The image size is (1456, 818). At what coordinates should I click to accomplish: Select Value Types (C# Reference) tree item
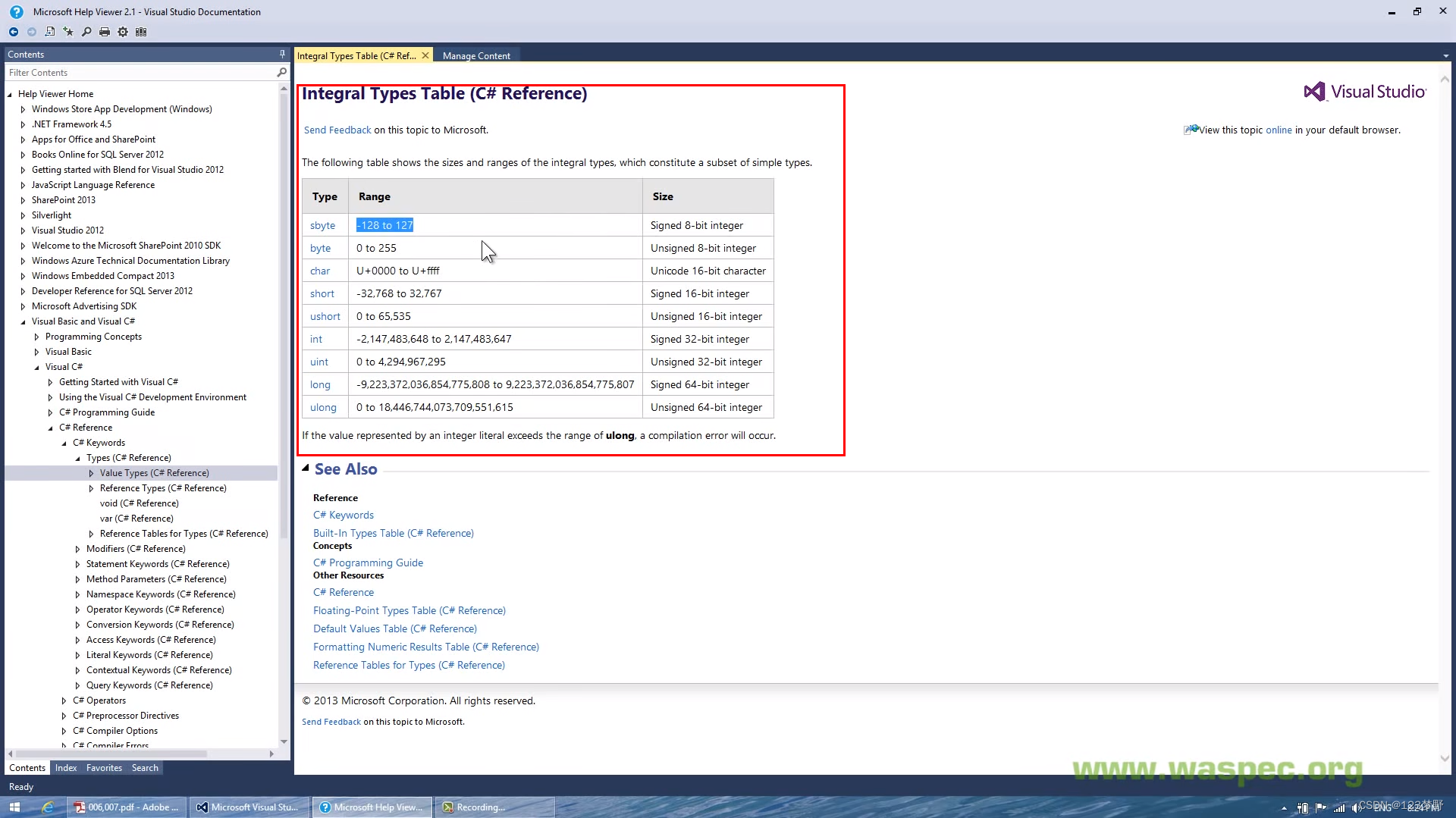pos(155,473)
